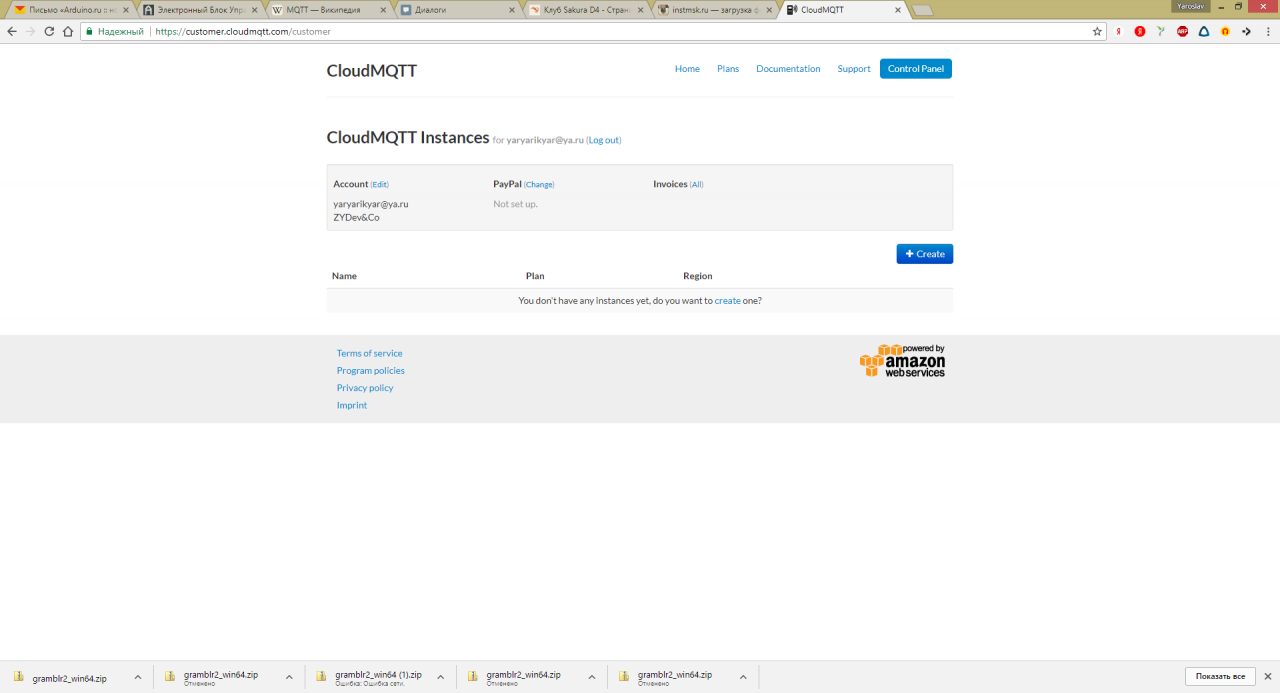Click the black arrow extension icon

point(1247,31)
